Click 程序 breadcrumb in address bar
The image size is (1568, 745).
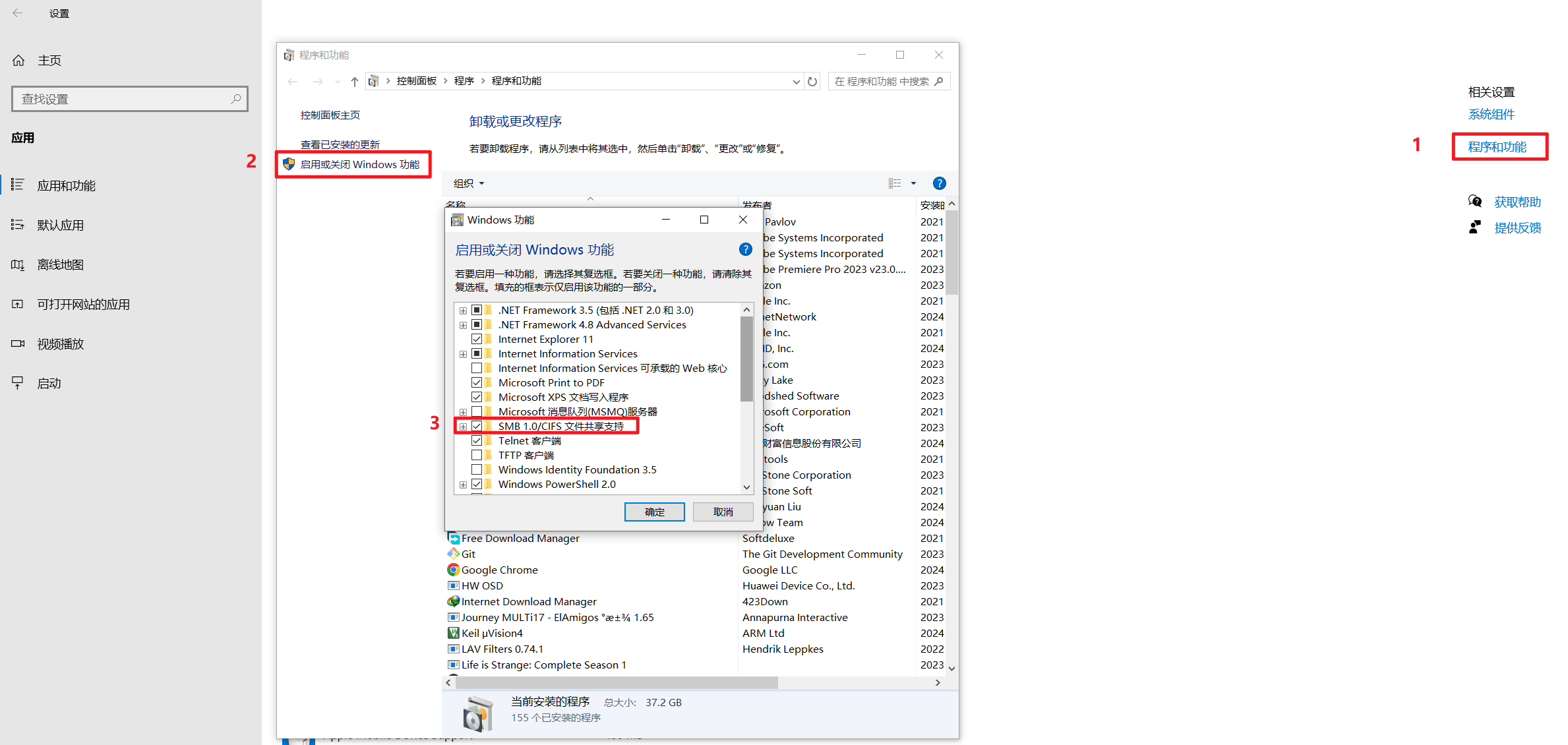pyautogui.click(x=464, y=81)
